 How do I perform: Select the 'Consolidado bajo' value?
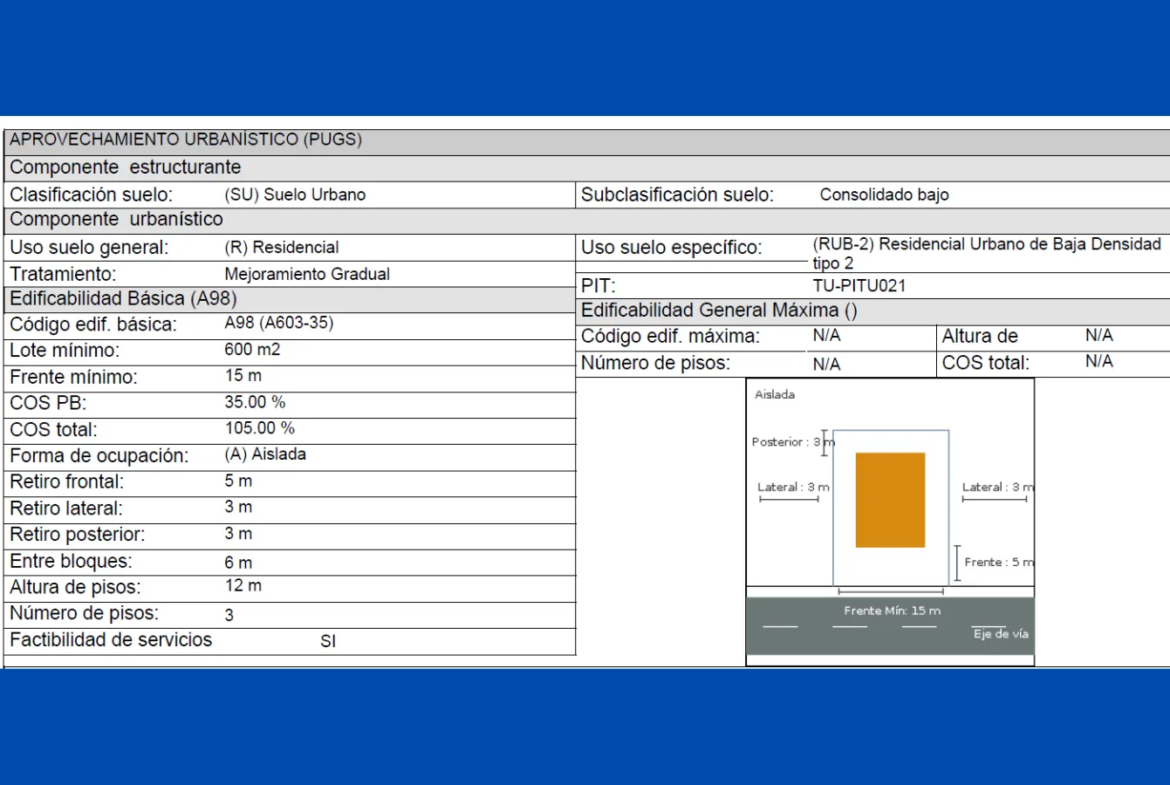884,195
